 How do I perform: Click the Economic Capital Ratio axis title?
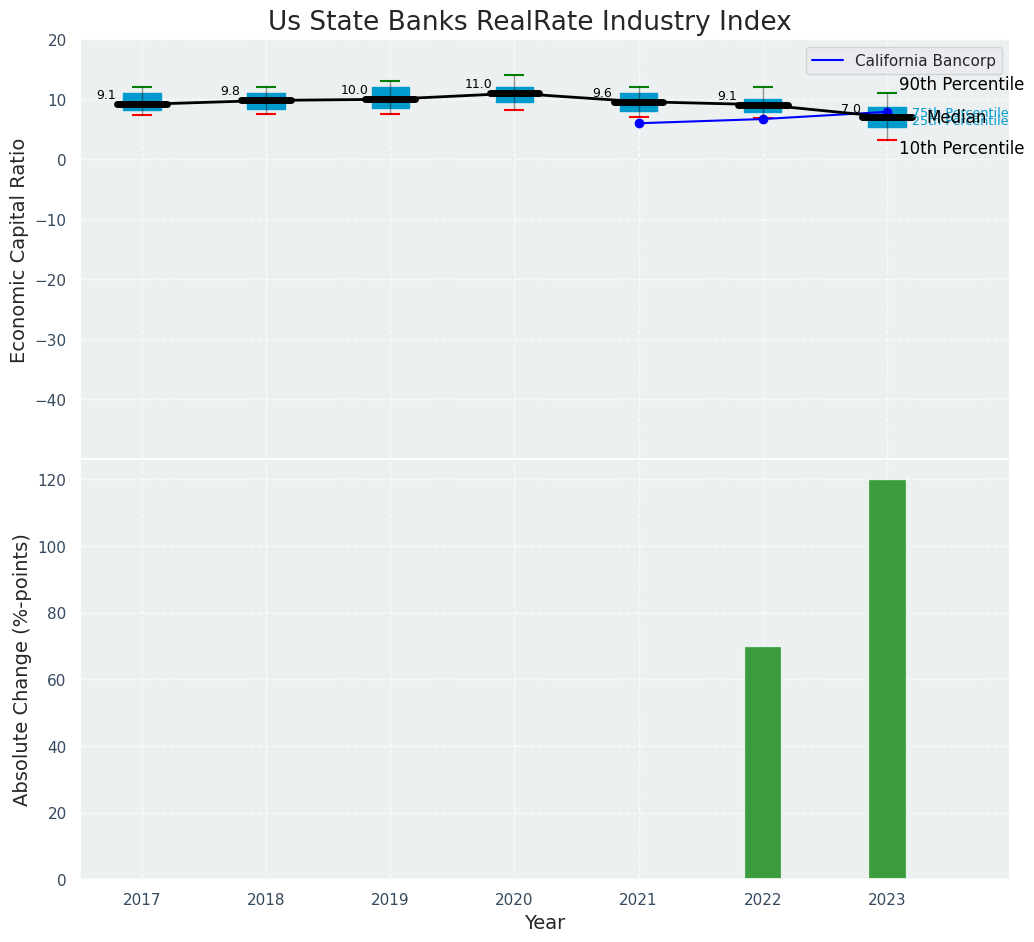19,250
